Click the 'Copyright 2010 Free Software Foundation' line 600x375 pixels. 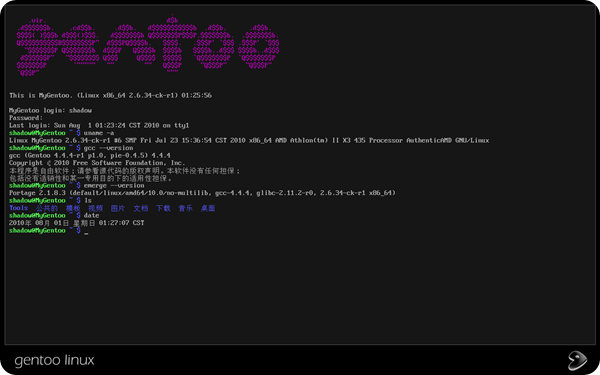click(97, 163)
